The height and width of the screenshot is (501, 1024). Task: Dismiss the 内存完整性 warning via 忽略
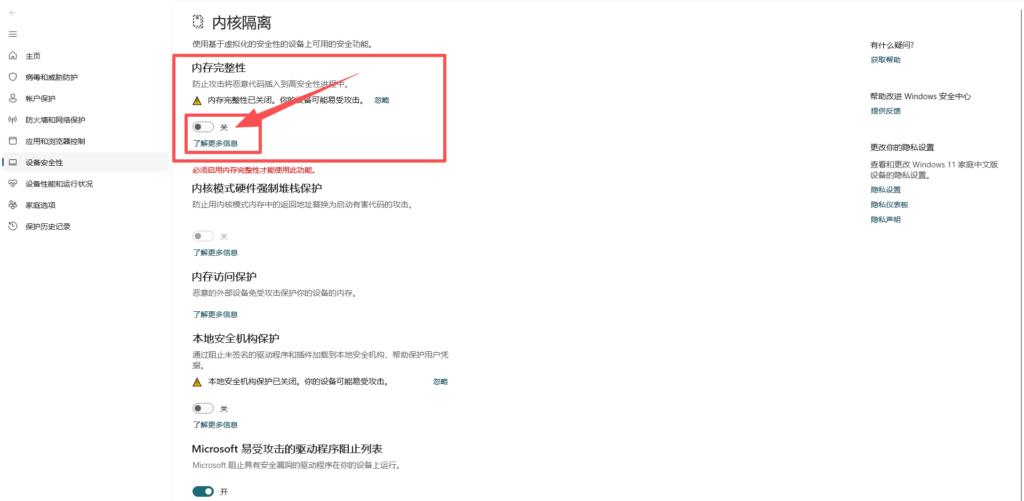pyautogui.click(x=382, y=101)
